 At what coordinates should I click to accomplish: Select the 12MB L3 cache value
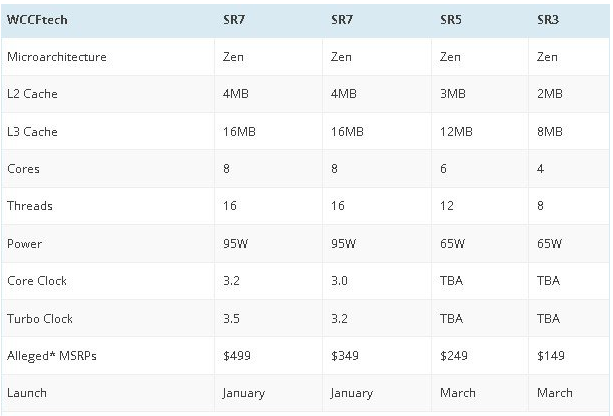(457, 131)
